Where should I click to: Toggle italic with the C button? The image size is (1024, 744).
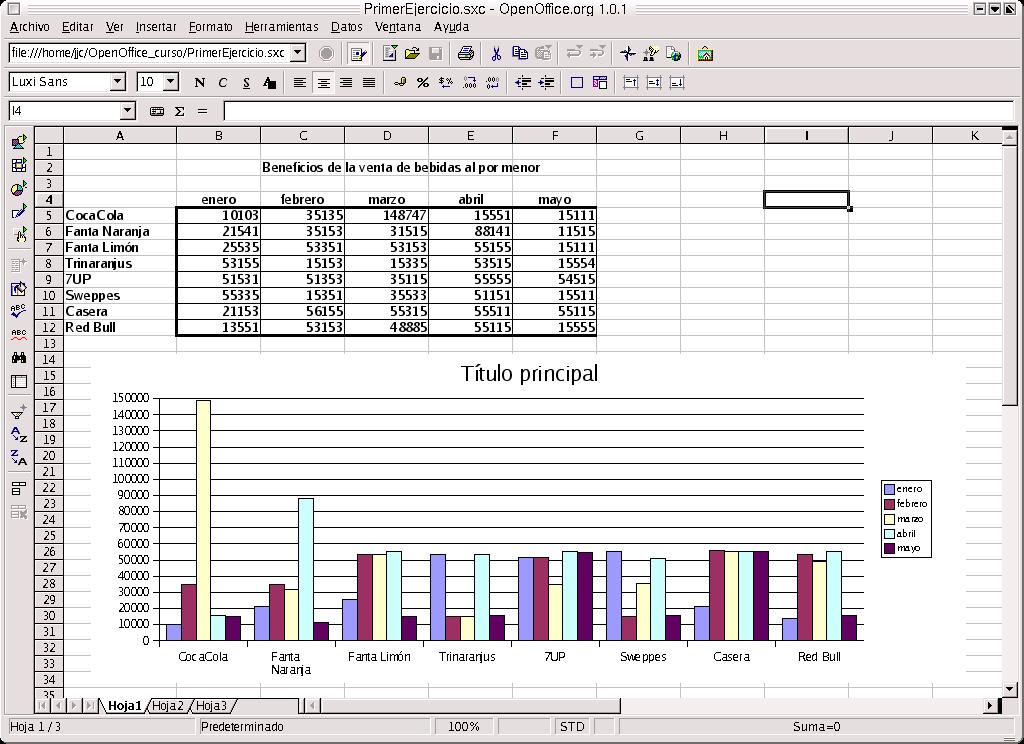click(x=223, y=82)
